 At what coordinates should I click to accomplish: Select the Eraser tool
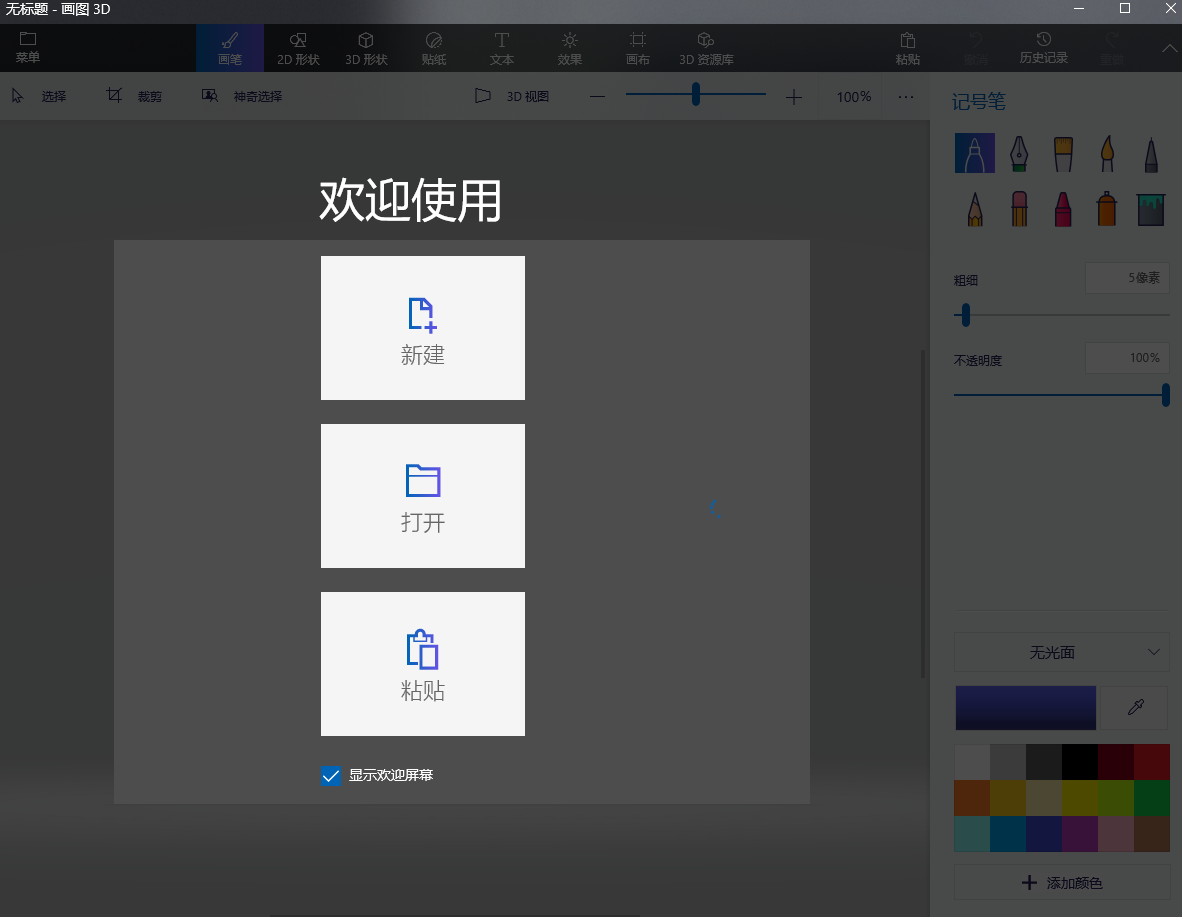[1019, 209]
